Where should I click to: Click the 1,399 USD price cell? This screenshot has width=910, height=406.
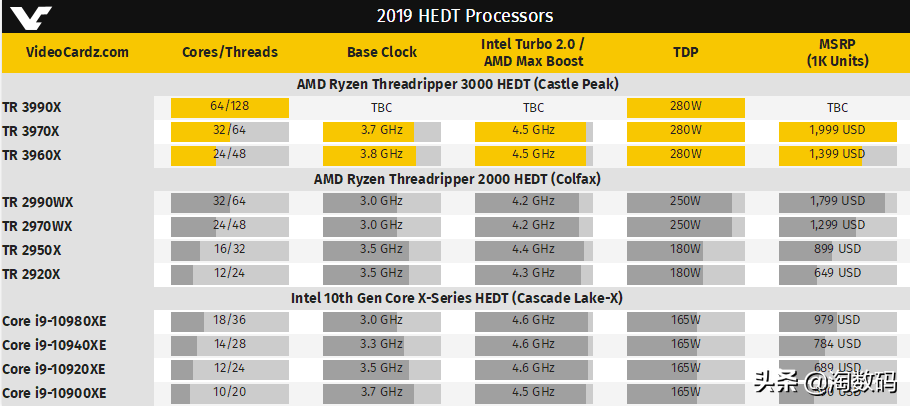[x=837, y=155]
